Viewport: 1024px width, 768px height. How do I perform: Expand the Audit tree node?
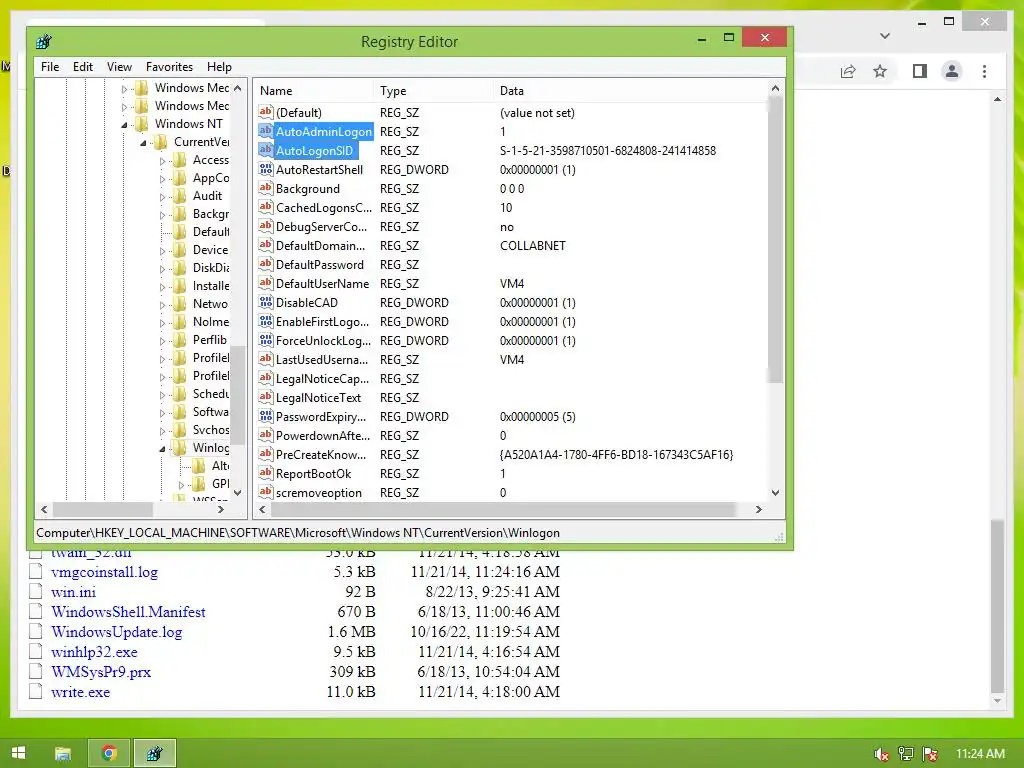tap(163, 197)
